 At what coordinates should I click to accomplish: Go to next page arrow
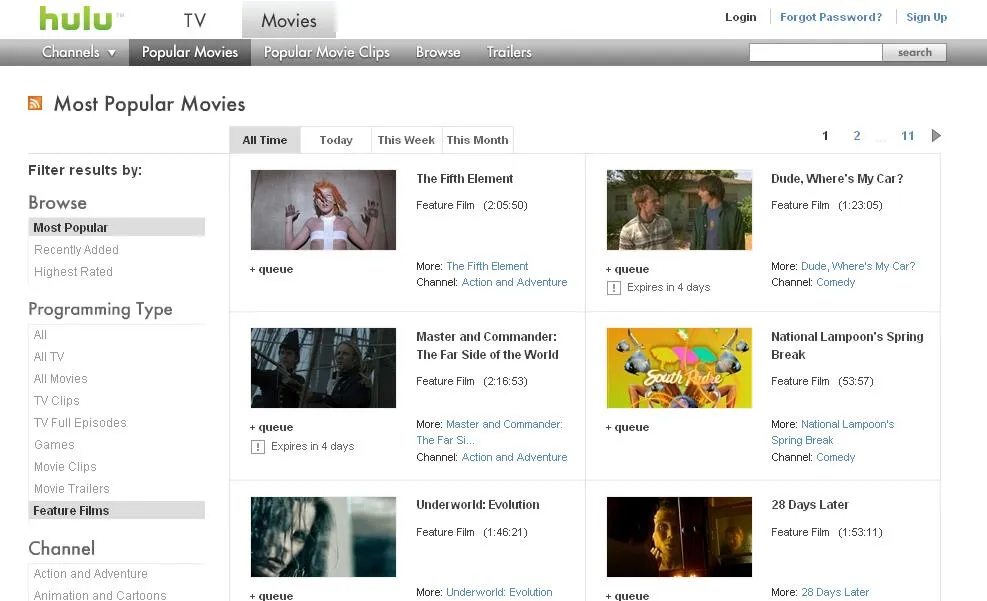(936, 135)
